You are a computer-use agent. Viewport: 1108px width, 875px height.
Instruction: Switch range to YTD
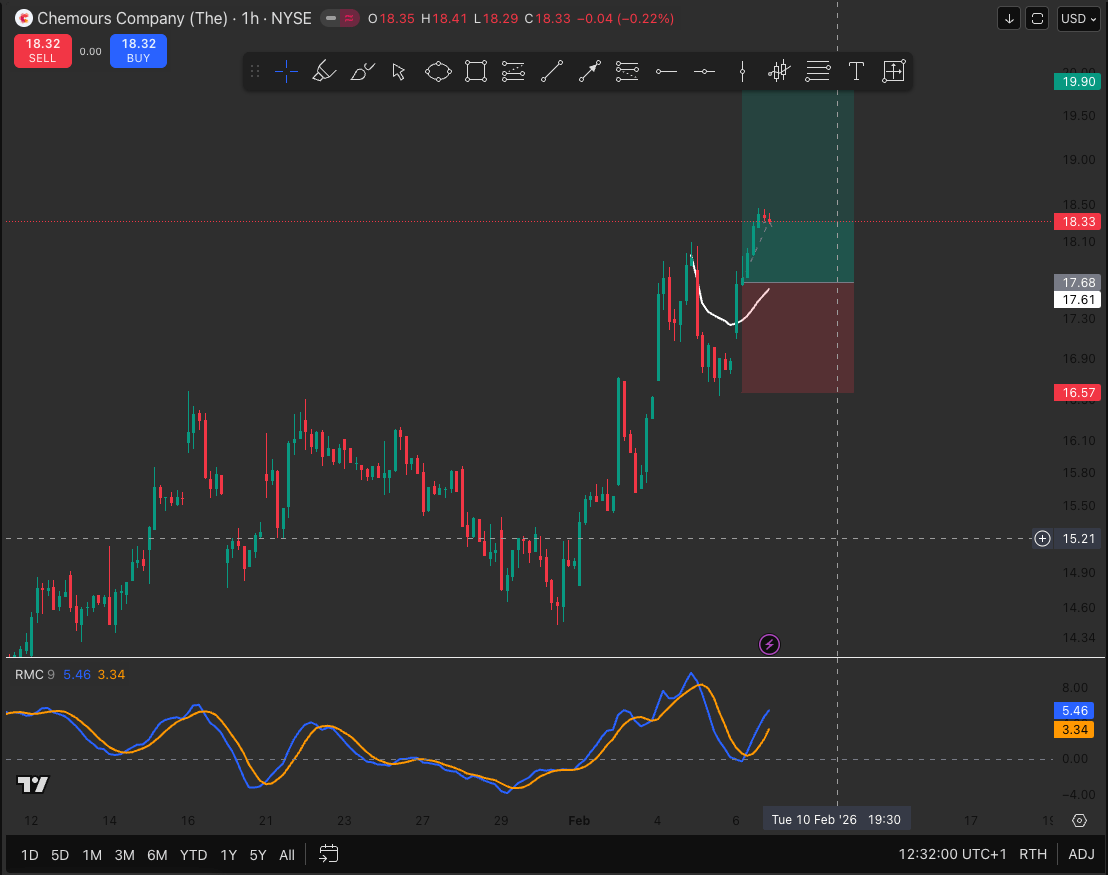193,855
